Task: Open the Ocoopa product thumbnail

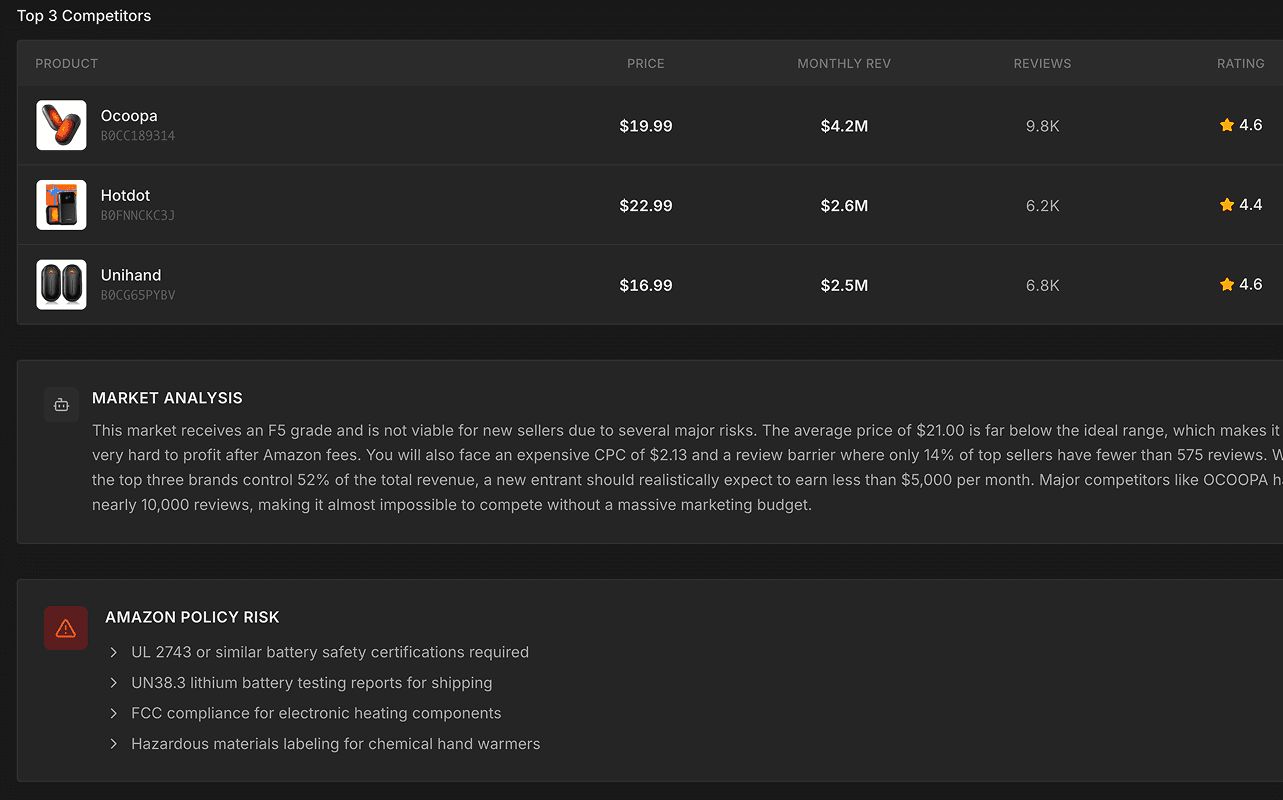Action: click(x=61, y=125)
